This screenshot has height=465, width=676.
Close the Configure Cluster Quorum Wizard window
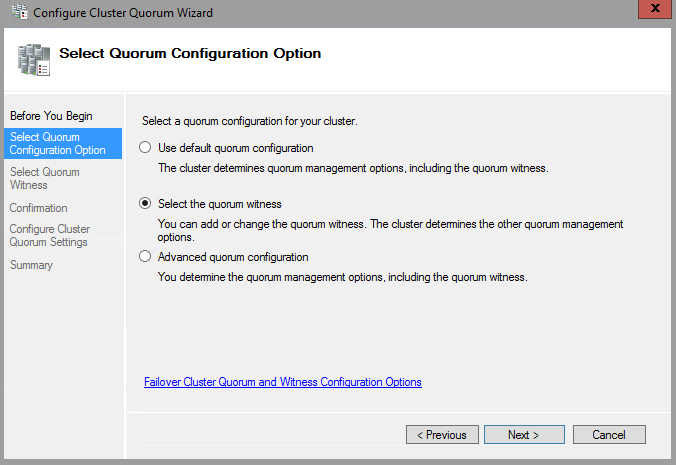[x=652, y=10]
